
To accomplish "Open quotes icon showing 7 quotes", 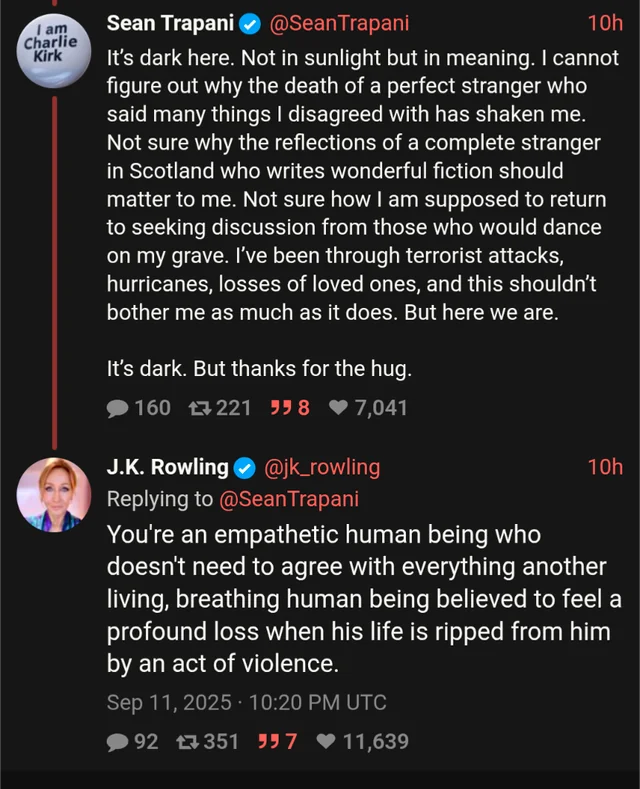I will [269, 742].
